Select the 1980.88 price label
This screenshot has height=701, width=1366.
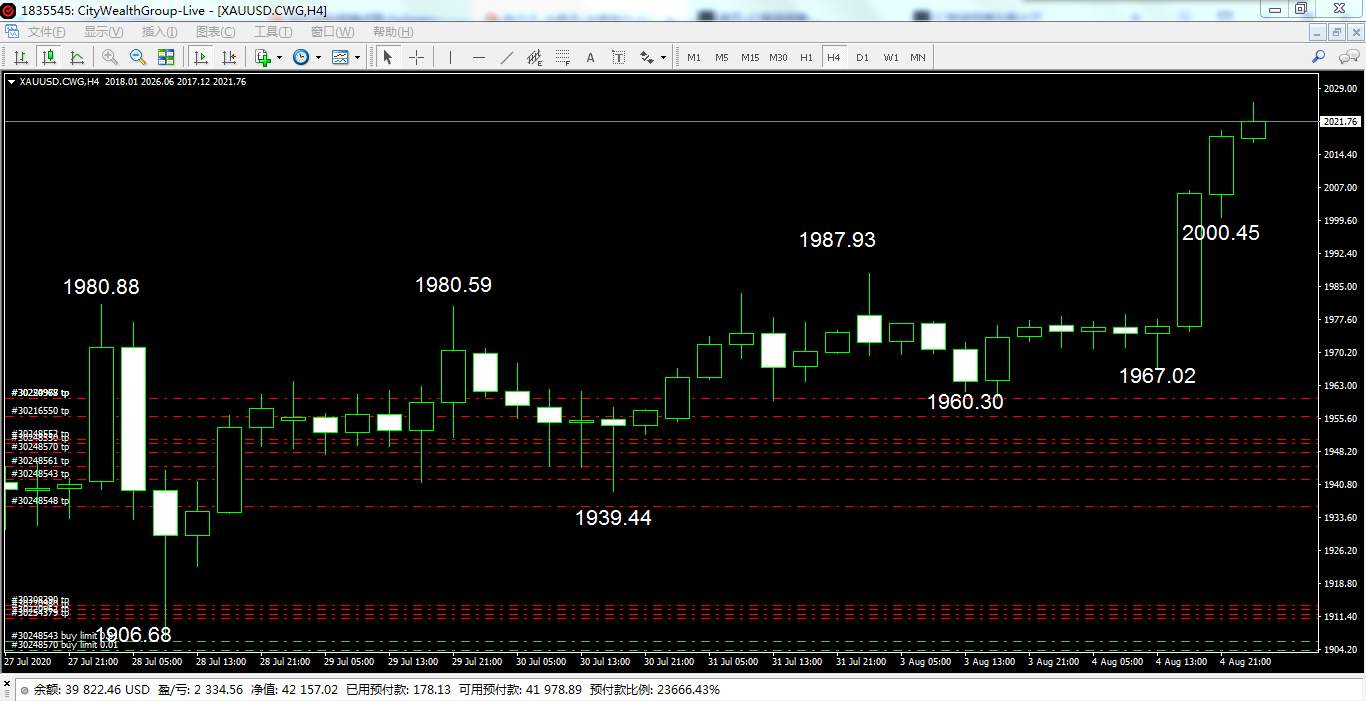(101, 287)
